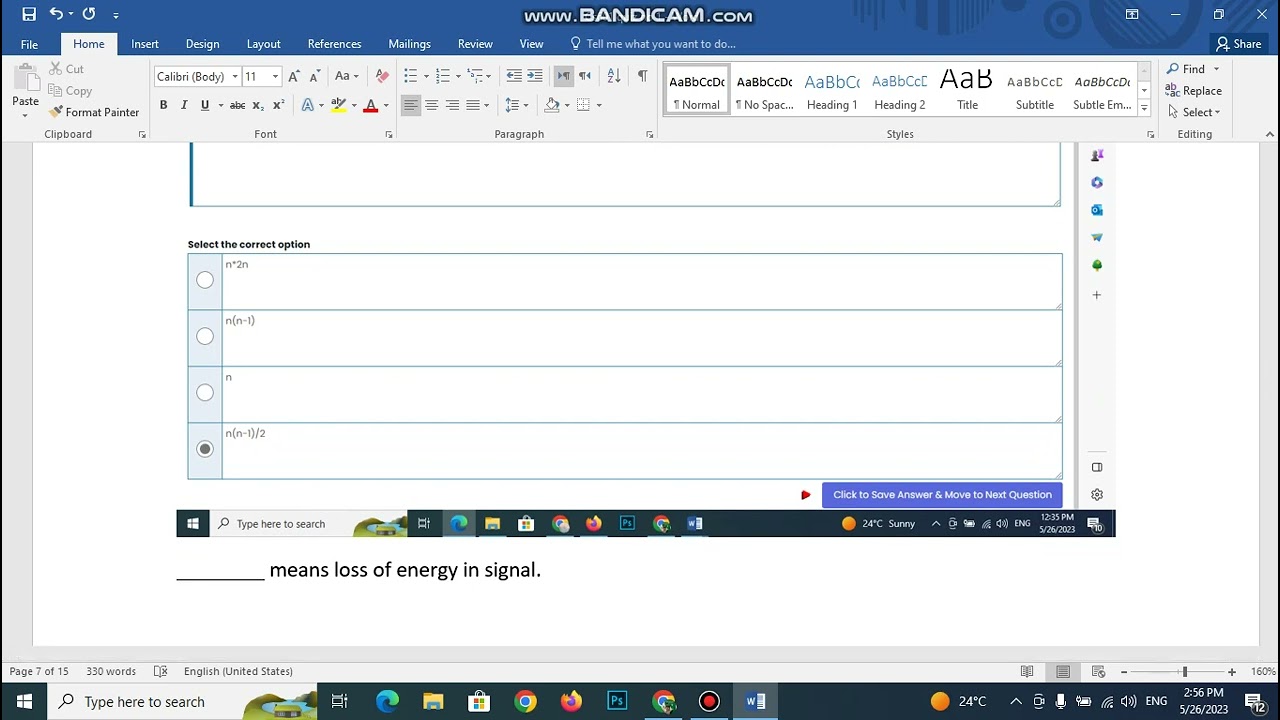The width and height of the screenshot is (1280, 720).
Task: Switch to the Design tab
Action: click(202, 44)
